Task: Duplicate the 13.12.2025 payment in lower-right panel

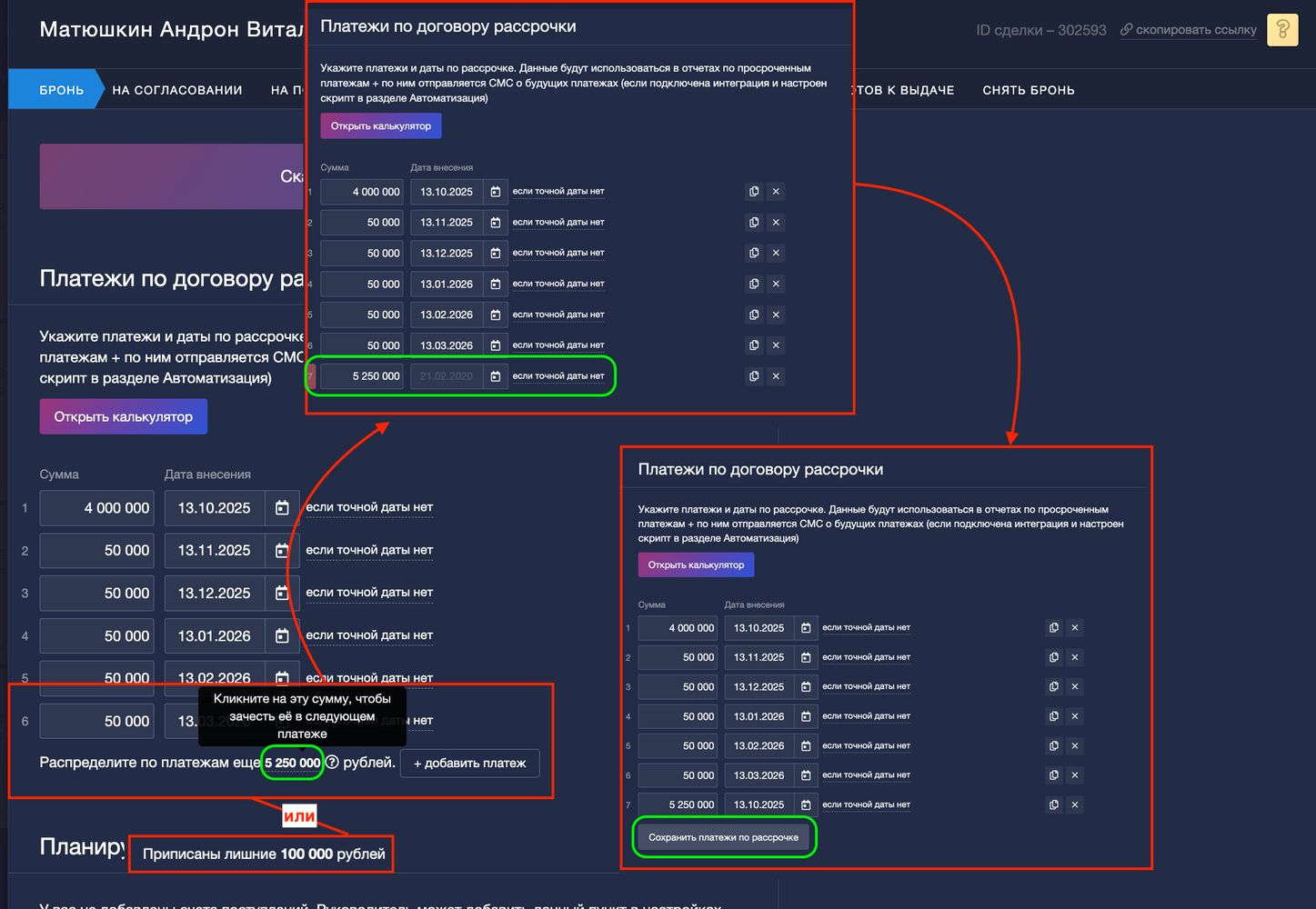Action: pos(1054,687)
